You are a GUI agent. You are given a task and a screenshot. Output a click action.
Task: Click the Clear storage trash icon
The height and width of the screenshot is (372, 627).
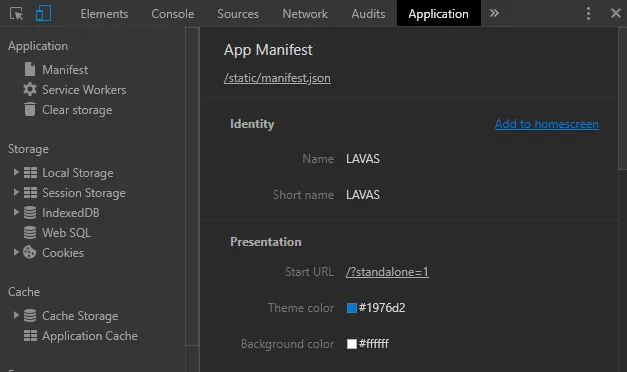click(x=30, y=109)
